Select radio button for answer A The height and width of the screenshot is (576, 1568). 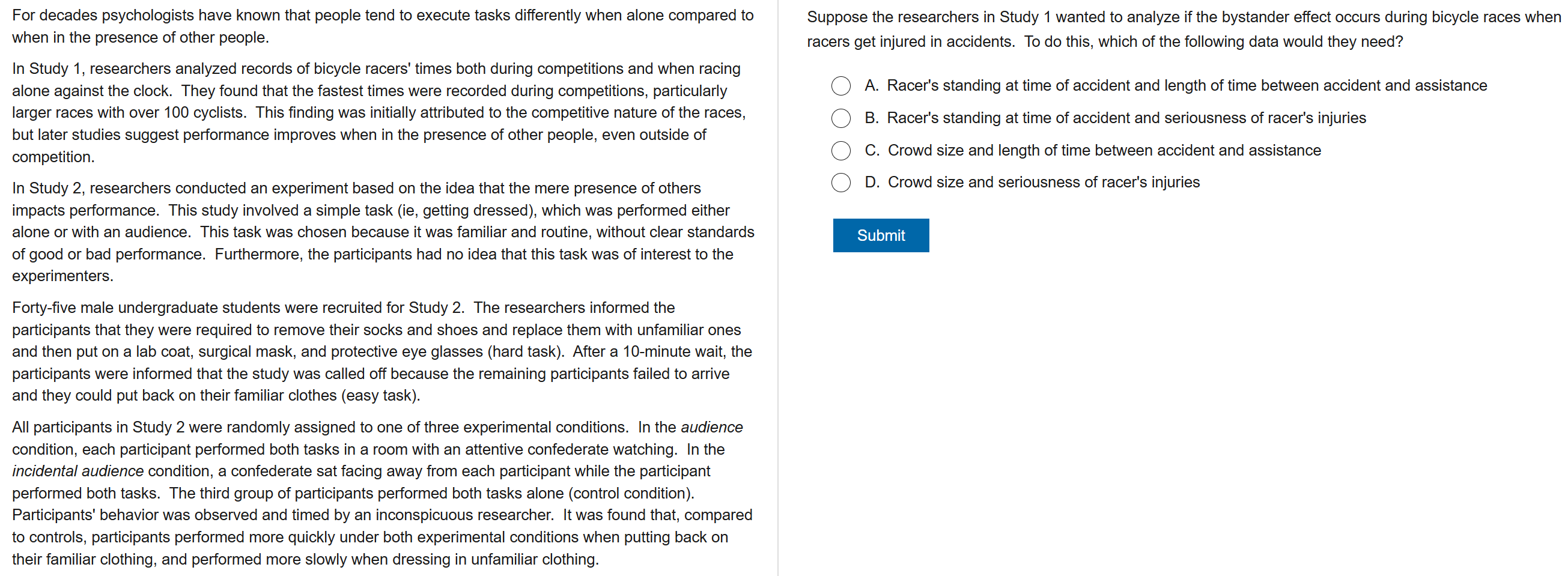click(x=840, y=86)
